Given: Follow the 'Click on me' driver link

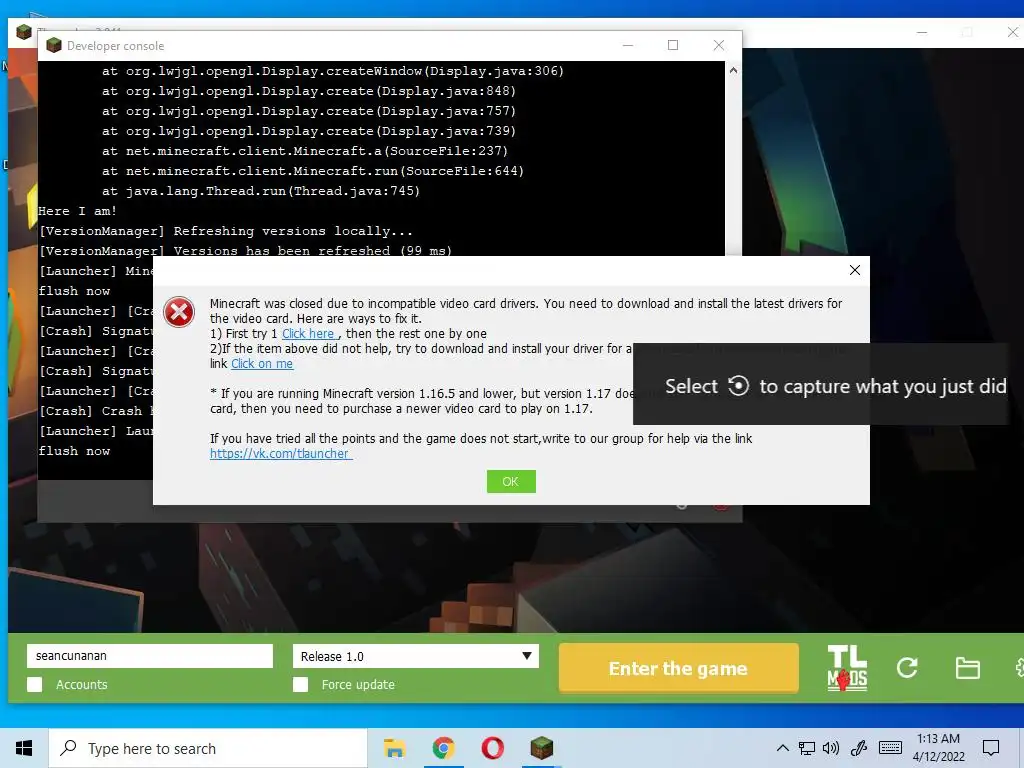Looking at the screenshot, I should 262,364.
